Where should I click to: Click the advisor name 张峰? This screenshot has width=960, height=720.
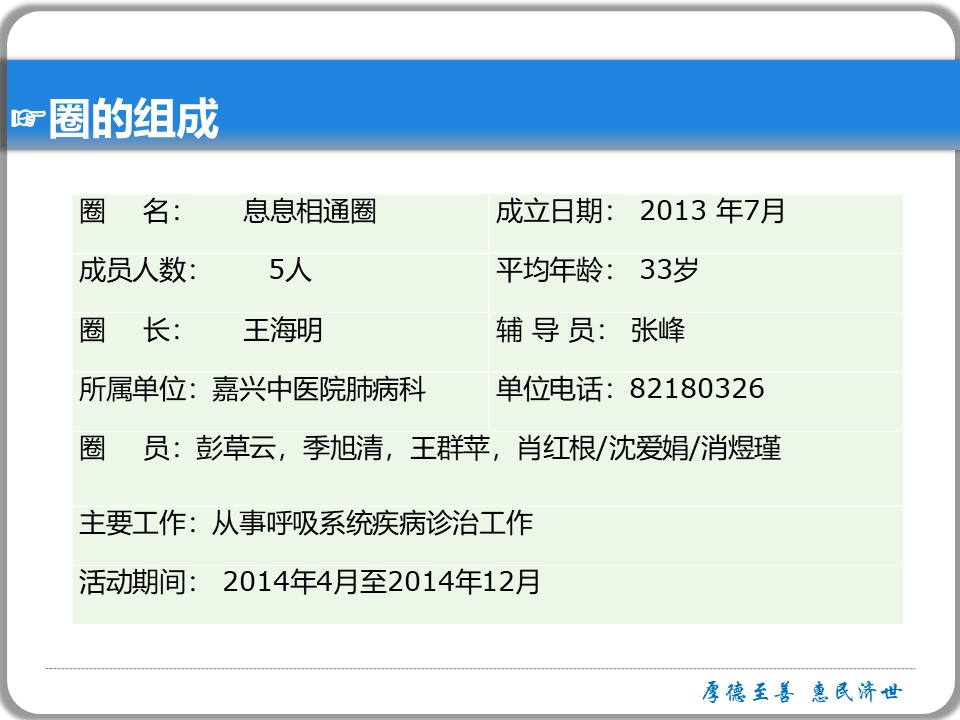[x=658, y=330]
